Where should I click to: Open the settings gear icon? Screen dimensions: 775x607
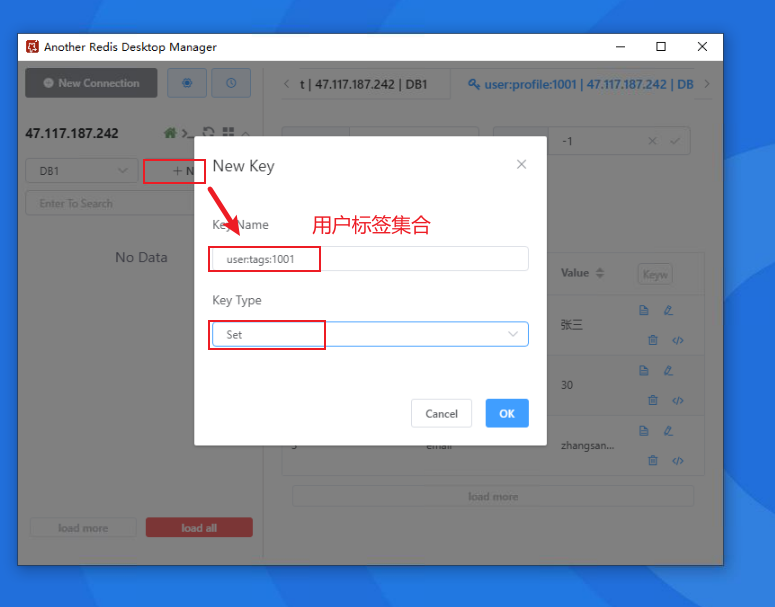click(187, 83)
